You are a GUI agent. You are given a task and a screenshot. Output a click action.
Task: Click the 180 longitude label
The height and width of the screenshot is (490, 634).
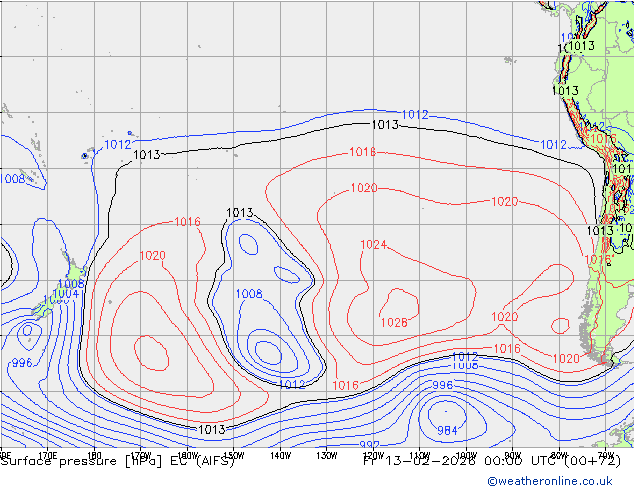94,456
